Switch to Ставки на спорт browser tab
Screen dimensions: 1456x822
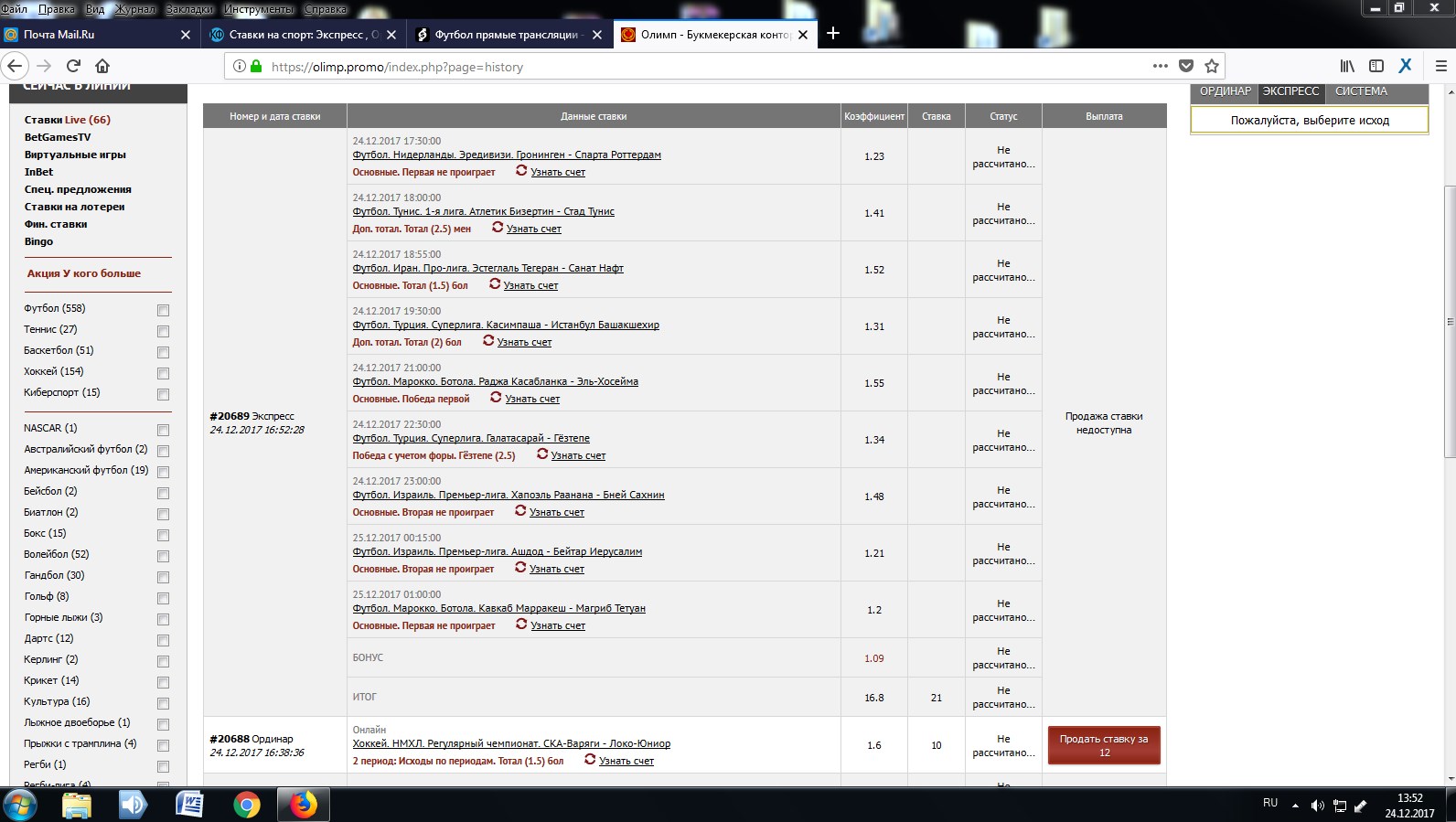tap(304, 35)
